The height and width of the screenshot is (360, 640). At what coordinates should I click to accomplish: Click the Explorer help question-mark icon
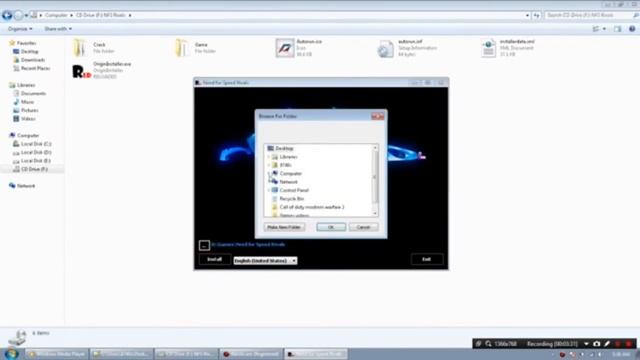click(x=632, y=29)
